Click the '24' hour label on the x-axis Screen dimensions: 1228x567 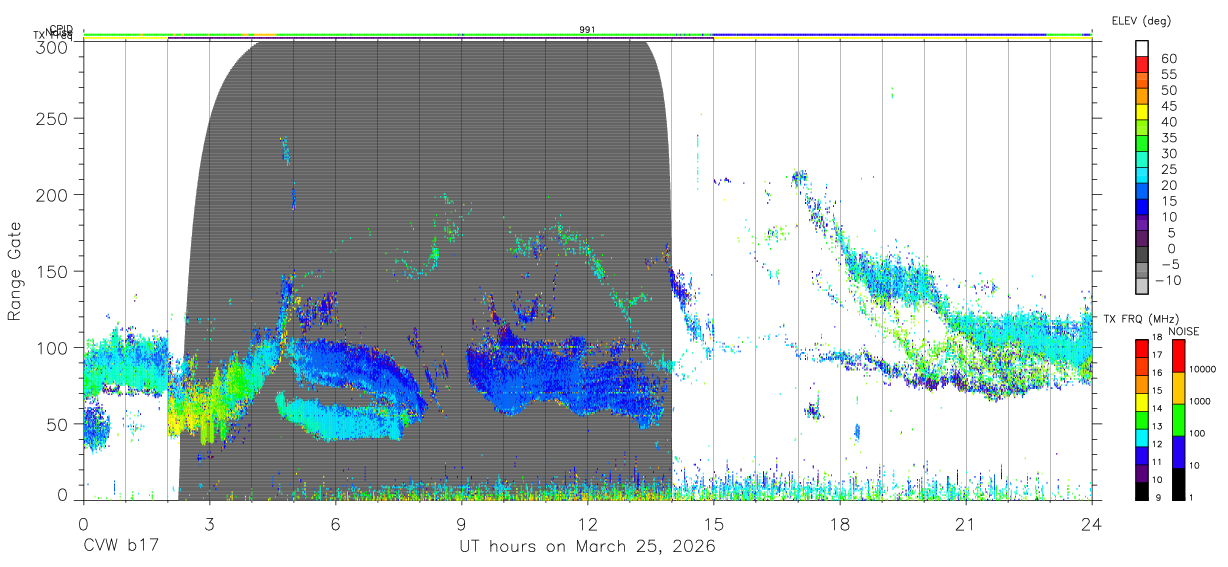click(1091, 523)
